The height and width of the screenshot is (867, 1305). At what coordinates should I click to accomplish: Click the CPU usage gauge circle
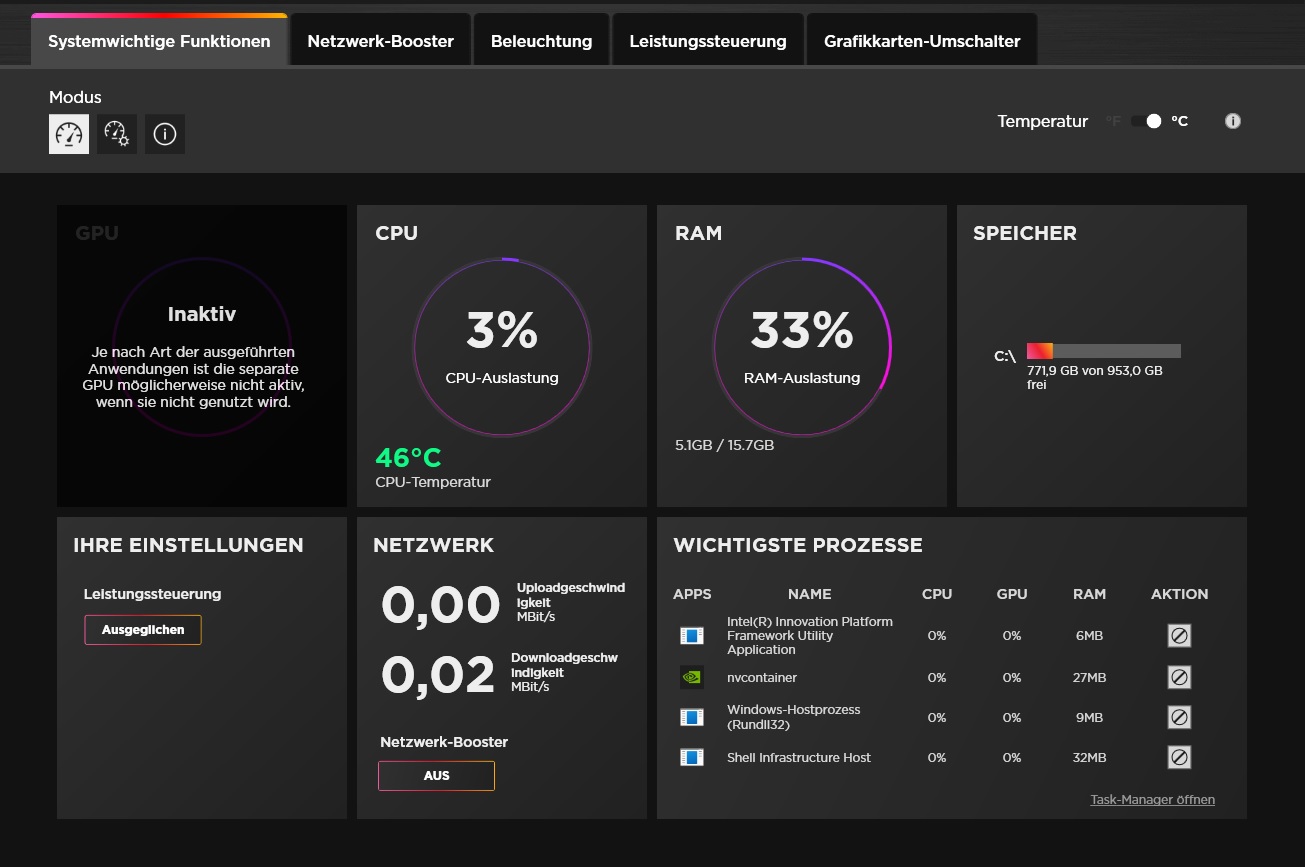[502, 347]
